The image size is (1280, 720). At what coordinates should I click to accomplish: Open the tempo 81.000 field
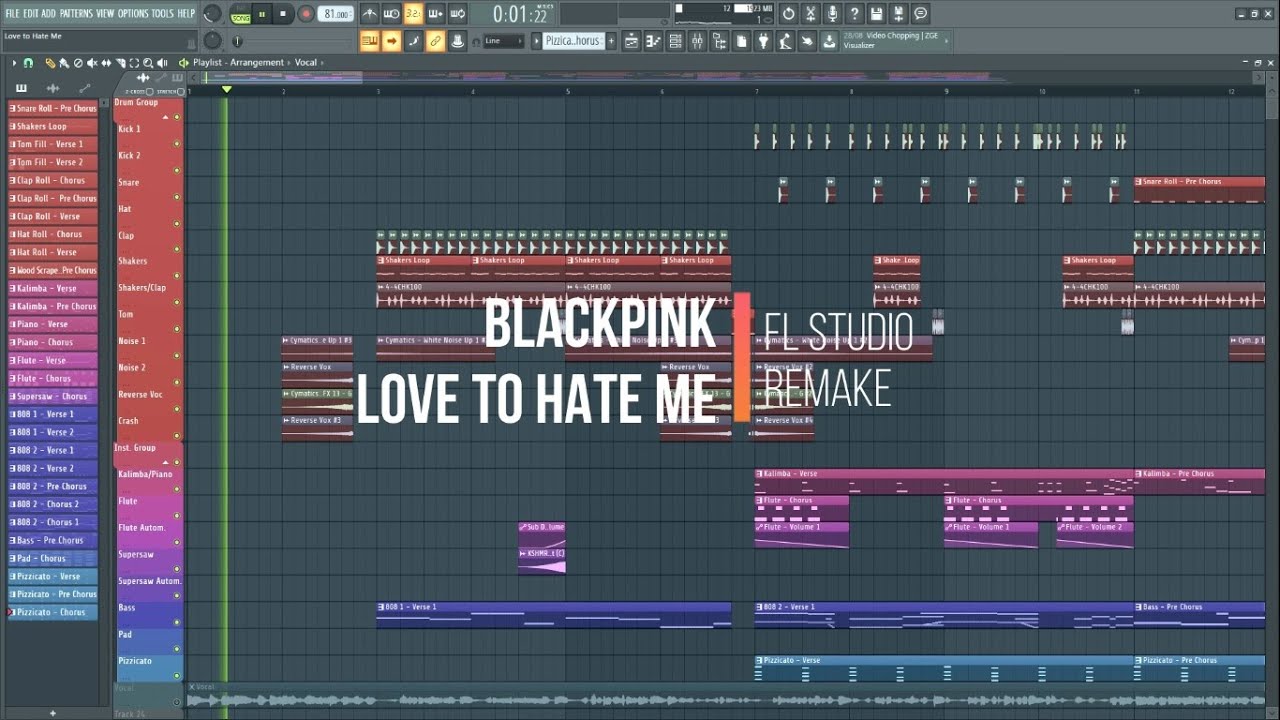[336, 14]
